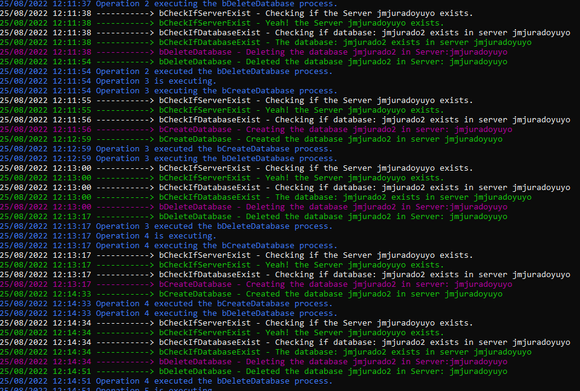Image resolution: width=580 pixels, height=391 pixels.
Task: Click 'Operation 4 executed the bCreateDatabase process' line
Action: pyautogui.click(x=166, y=303)
